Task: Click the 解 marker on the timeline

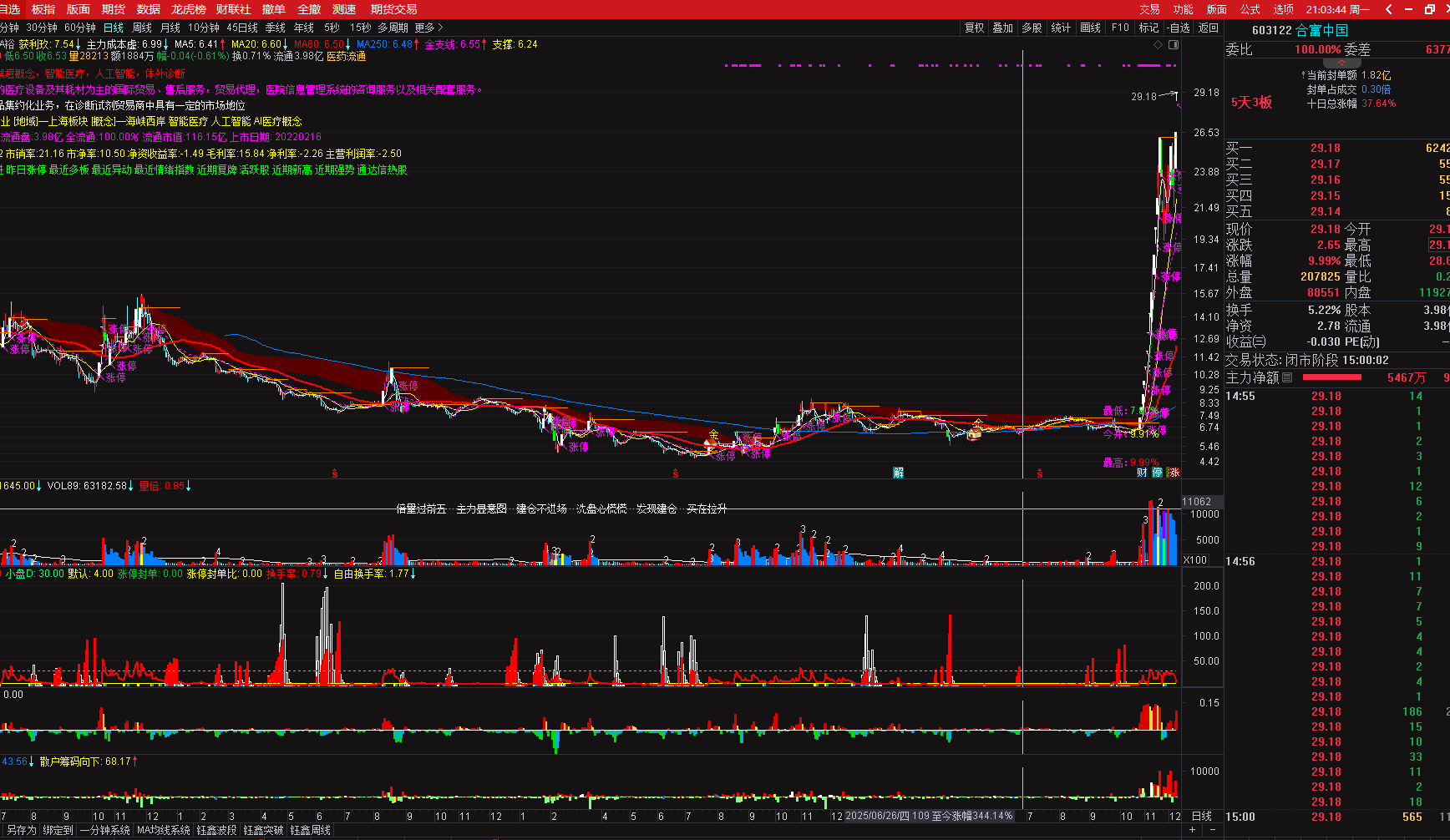Action: click(x=898, y=473)
